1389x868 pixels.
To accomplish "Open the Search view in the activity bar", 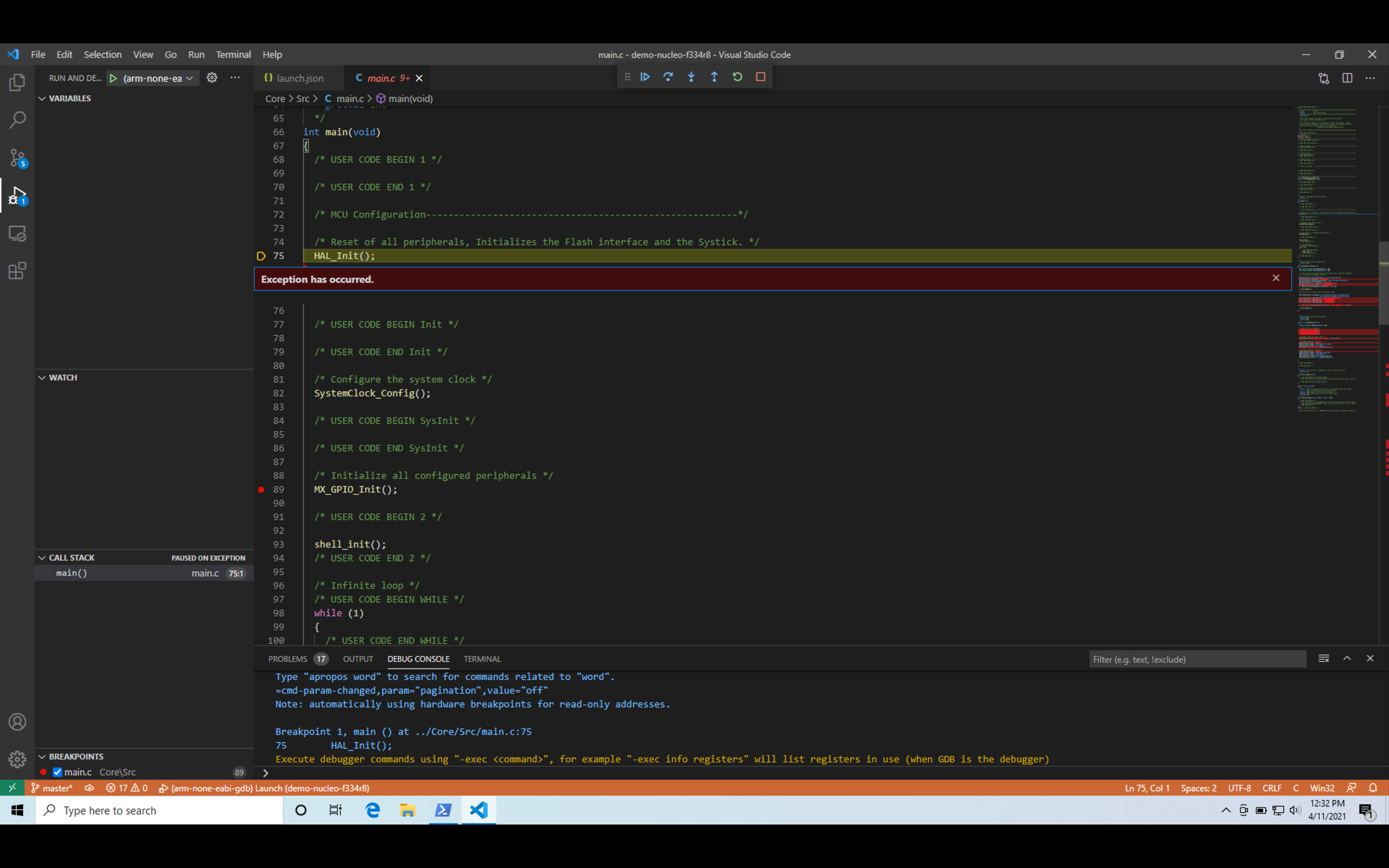I will (x=17, y=119).
